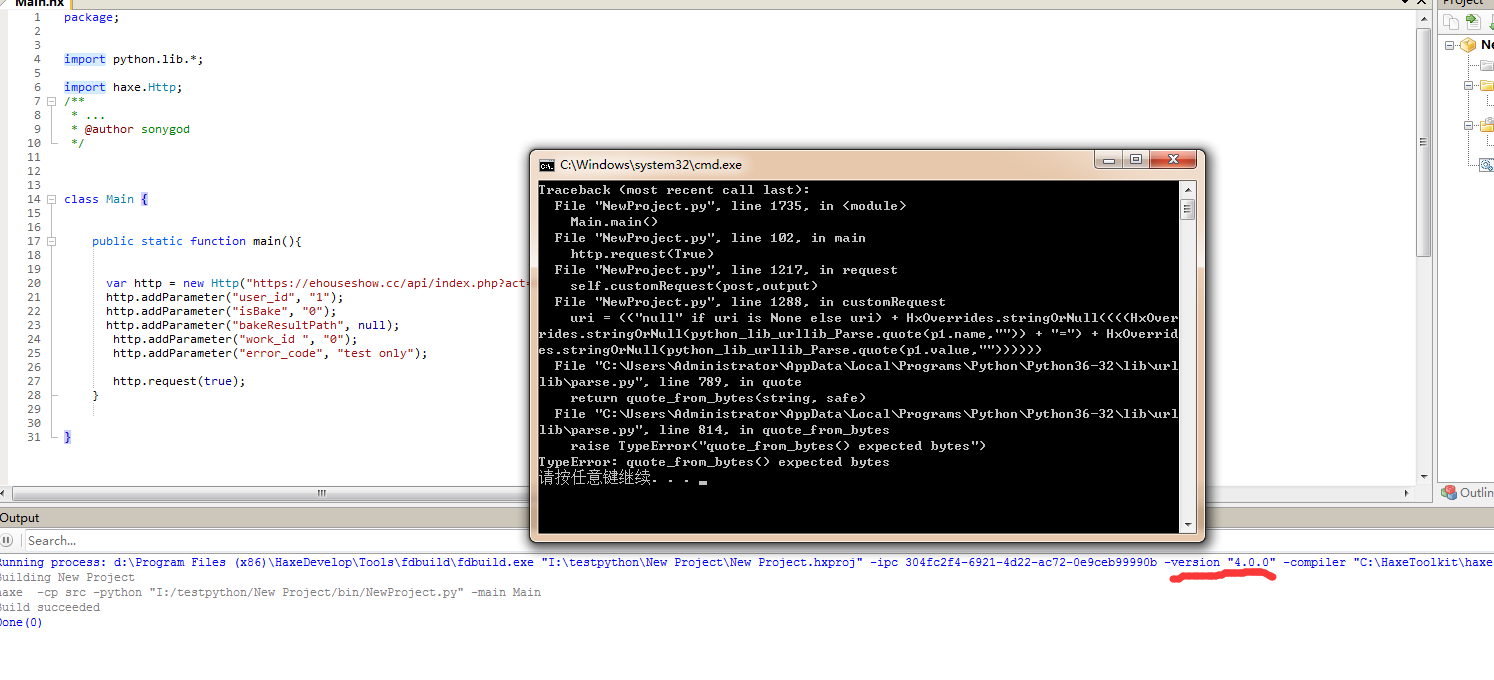Viewport: 1494px width, 680px height.
Task: Select the pause output icon in Output panel
Action: (x=8, y=540)
